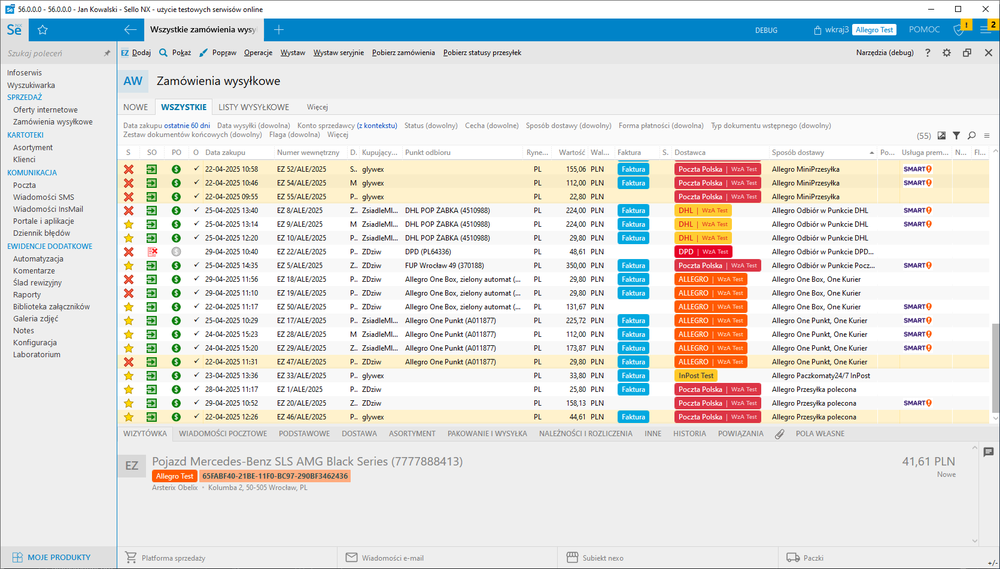Click the magnifier search icon above the table

[971, 135]
